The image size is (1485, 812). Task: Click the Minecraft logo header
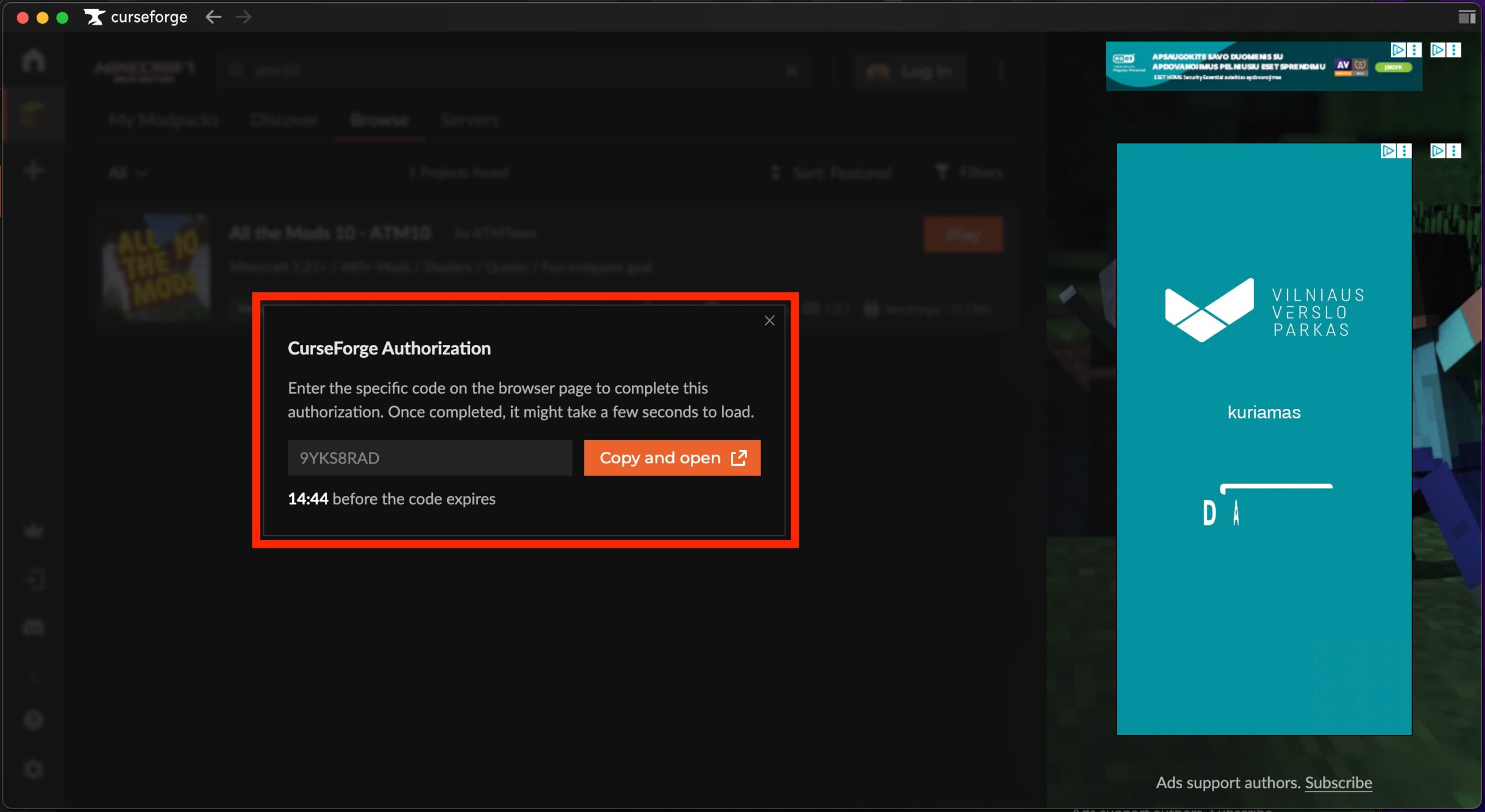[144, 71]
